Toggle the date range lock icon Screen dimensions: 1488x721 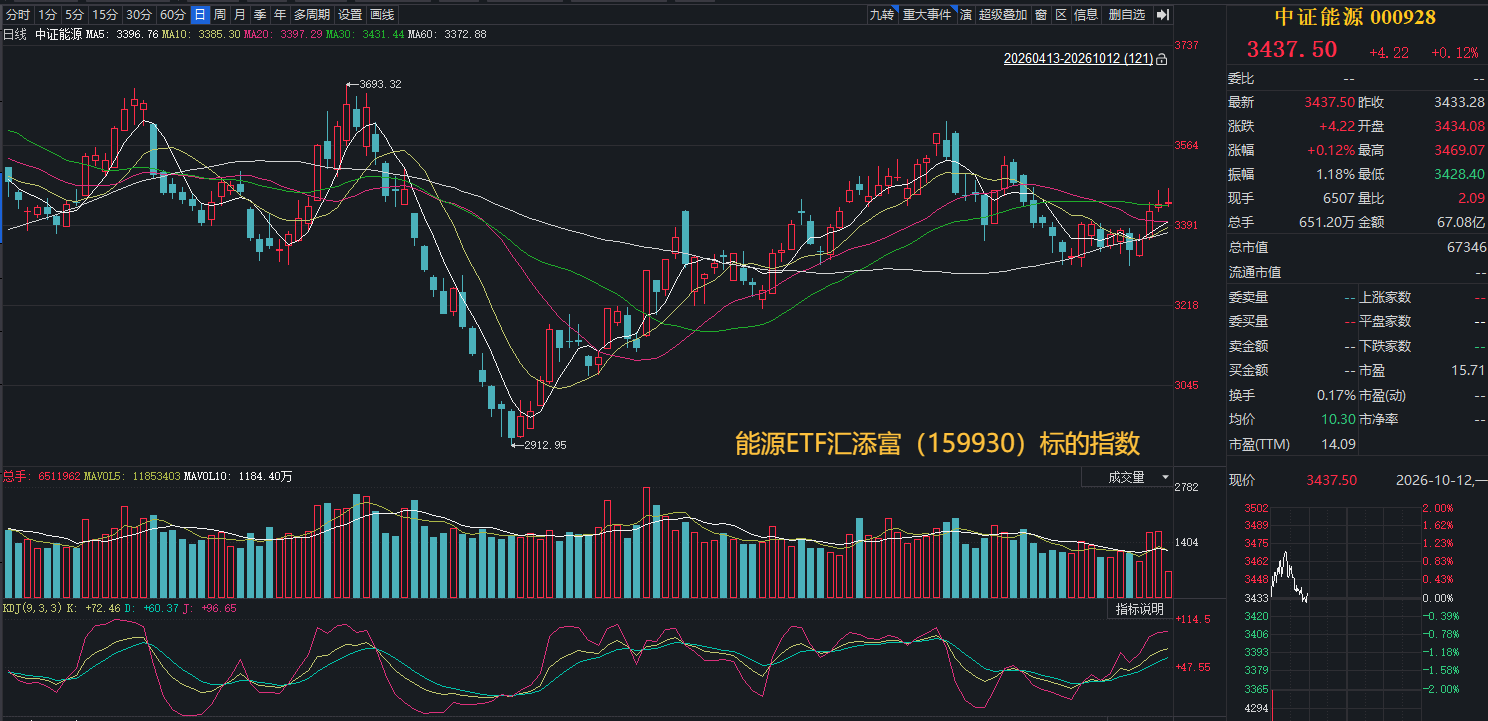click(x=1161, y=60)
